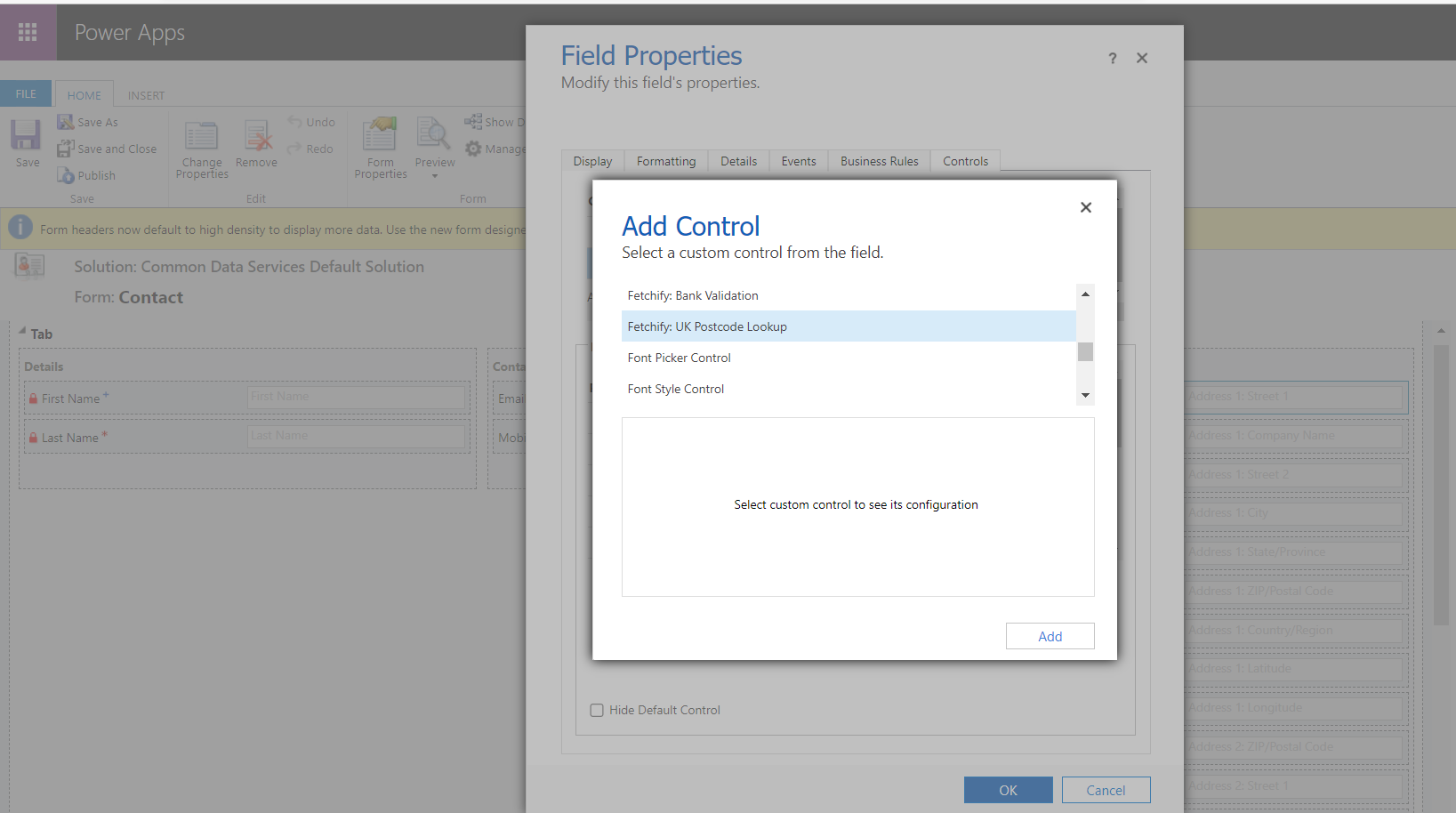
Task: Click Save As in the ribbon
Action: point(88,122)
